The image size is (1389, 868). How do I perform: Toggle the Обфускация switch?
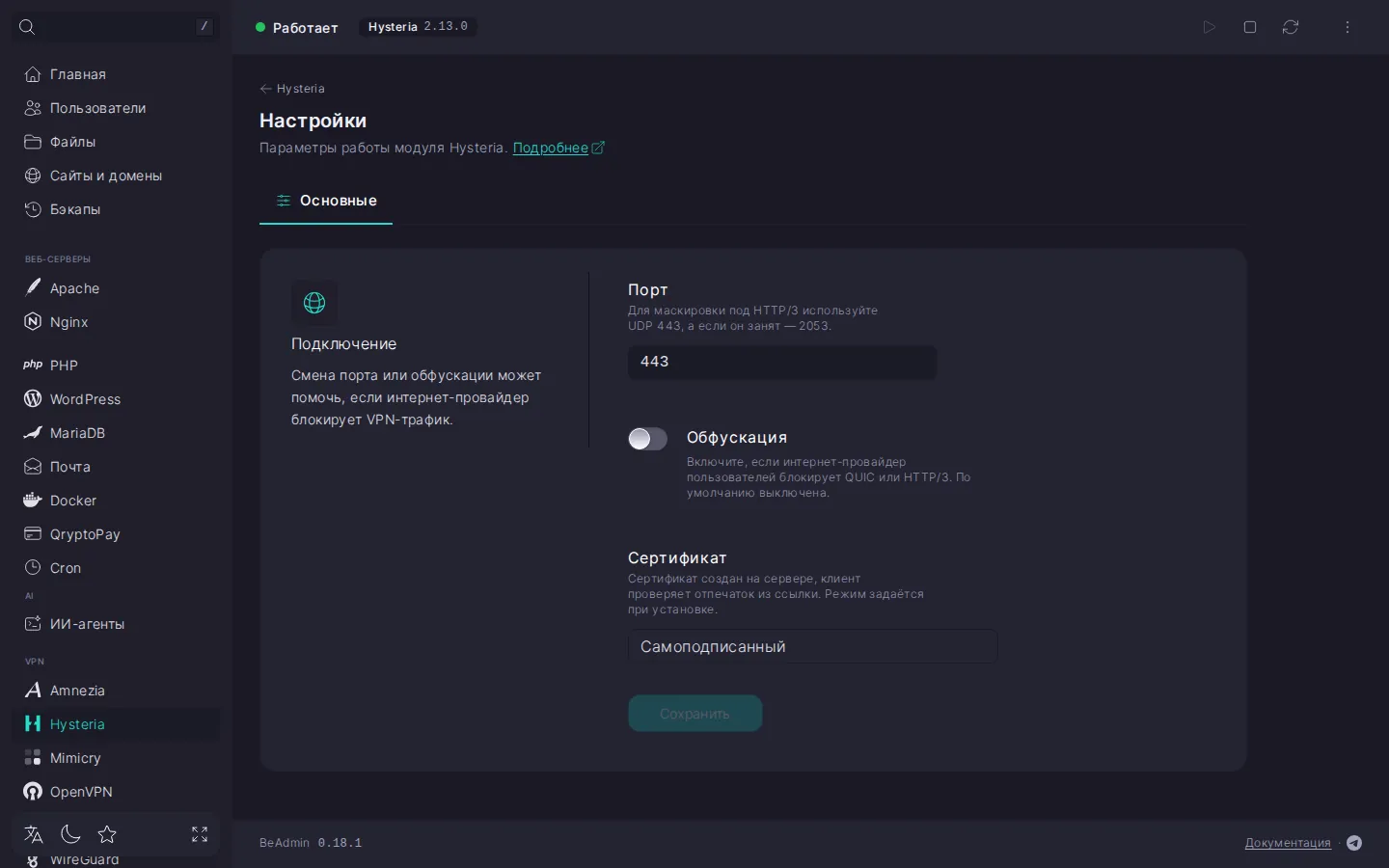tap(647, 439)
